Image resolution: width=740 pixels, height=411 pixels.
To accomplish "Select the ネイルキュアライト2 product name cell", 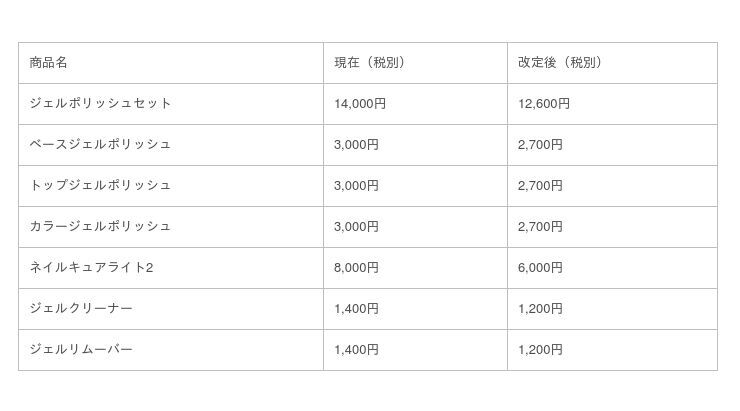I will tap(91, 268).
